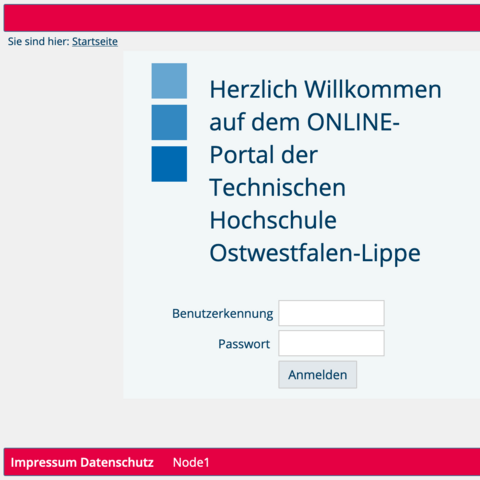Screen dimensions: 480x480
Task: Click the 'Sie sind hier:' breadcrumb text
Action: pyautogui.click(x=39, y=42)
